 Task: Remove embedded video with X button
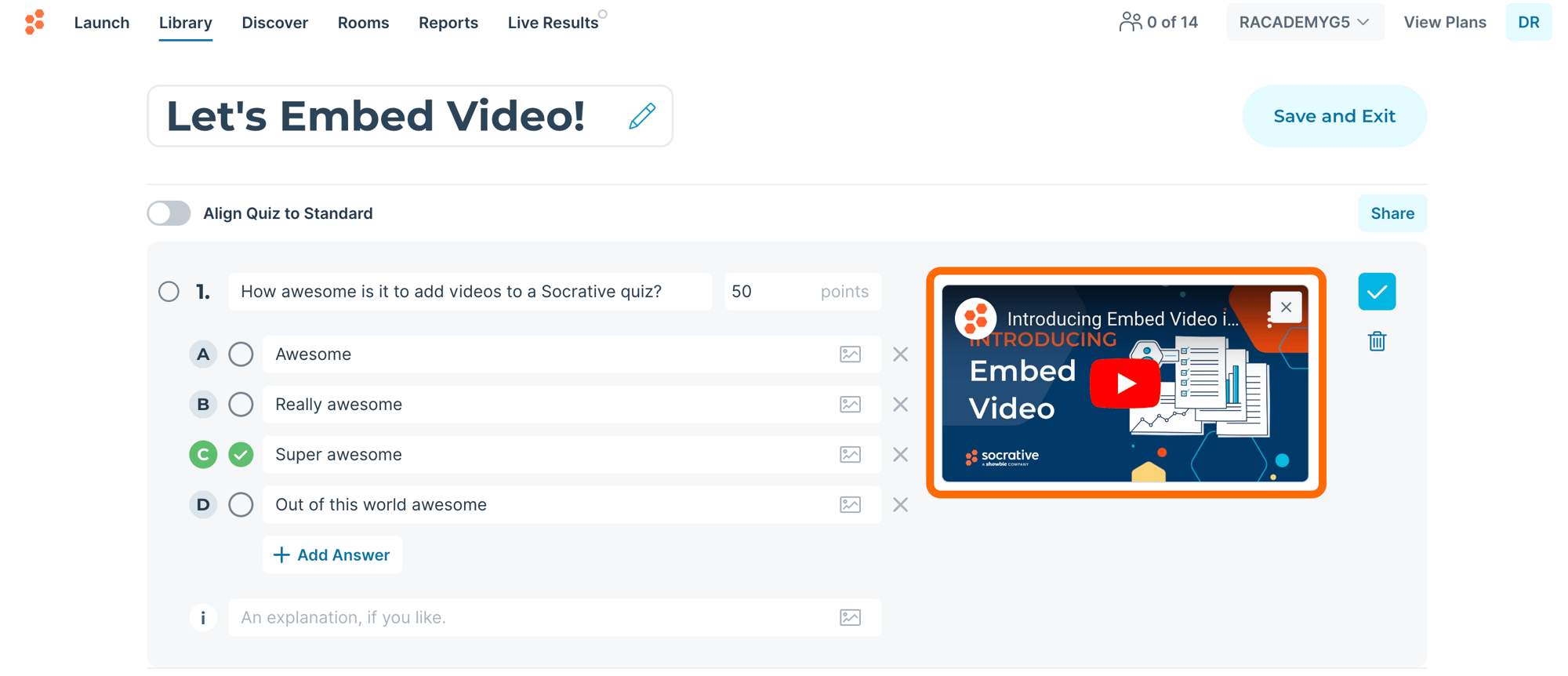tap(1286, 307)
